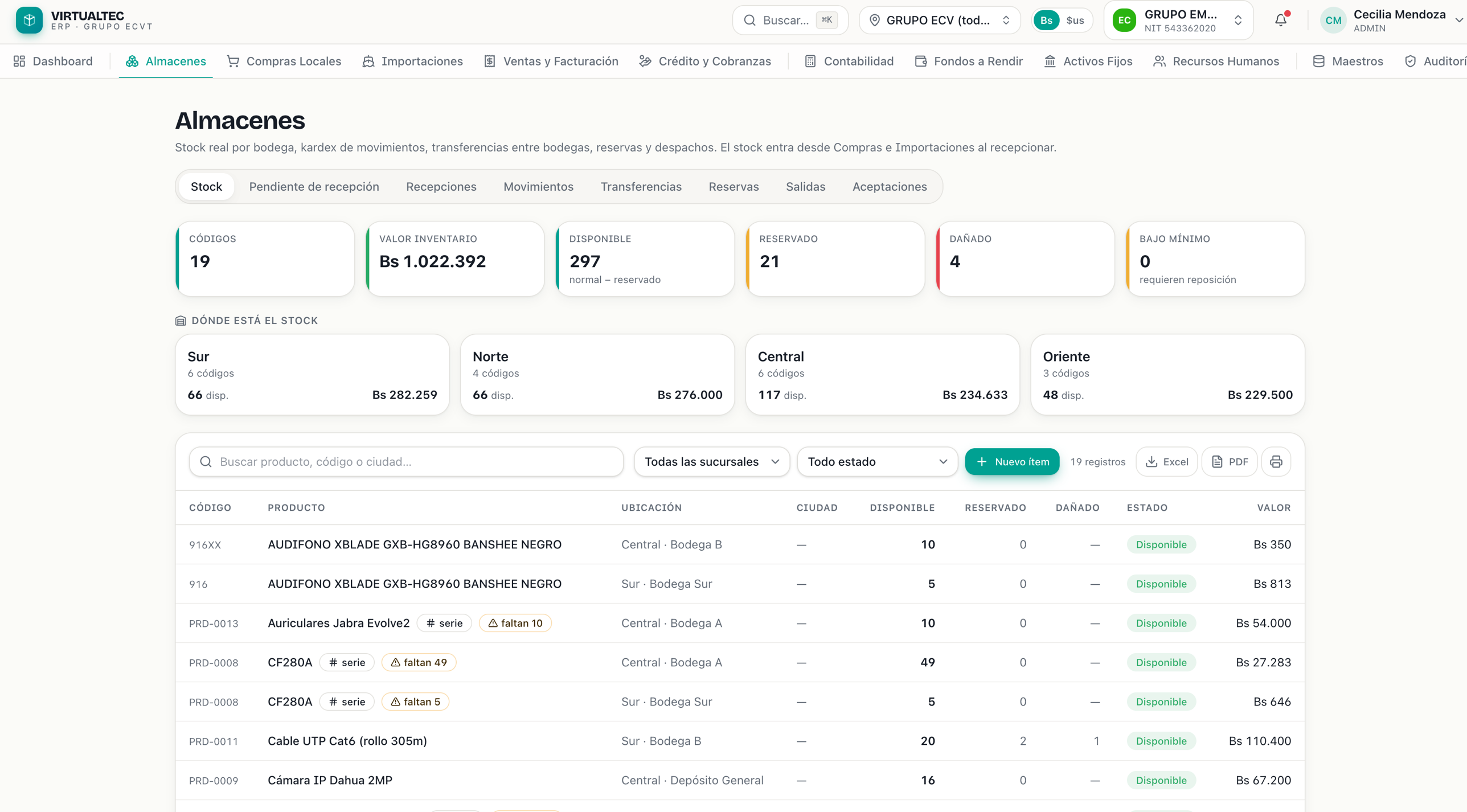Click the Buscar producto search field
Image resolution: width=1467 pixels, height=812 pixels.
pyautogui.click(x=406, y=462)
